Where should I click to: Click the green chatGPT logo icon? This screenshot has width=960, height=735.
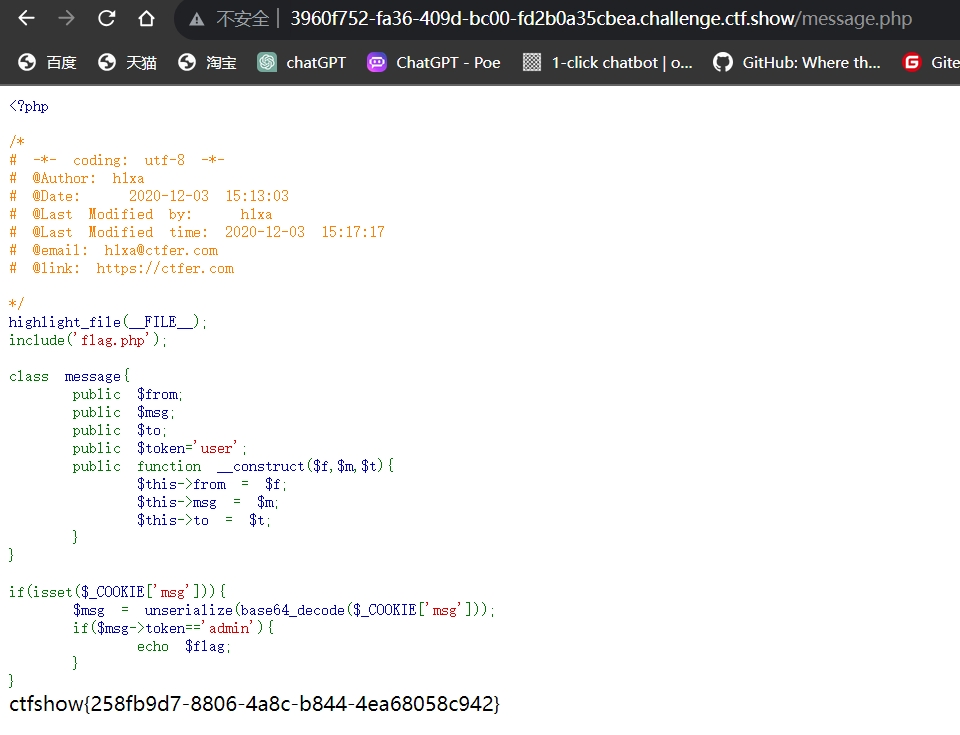267,62
